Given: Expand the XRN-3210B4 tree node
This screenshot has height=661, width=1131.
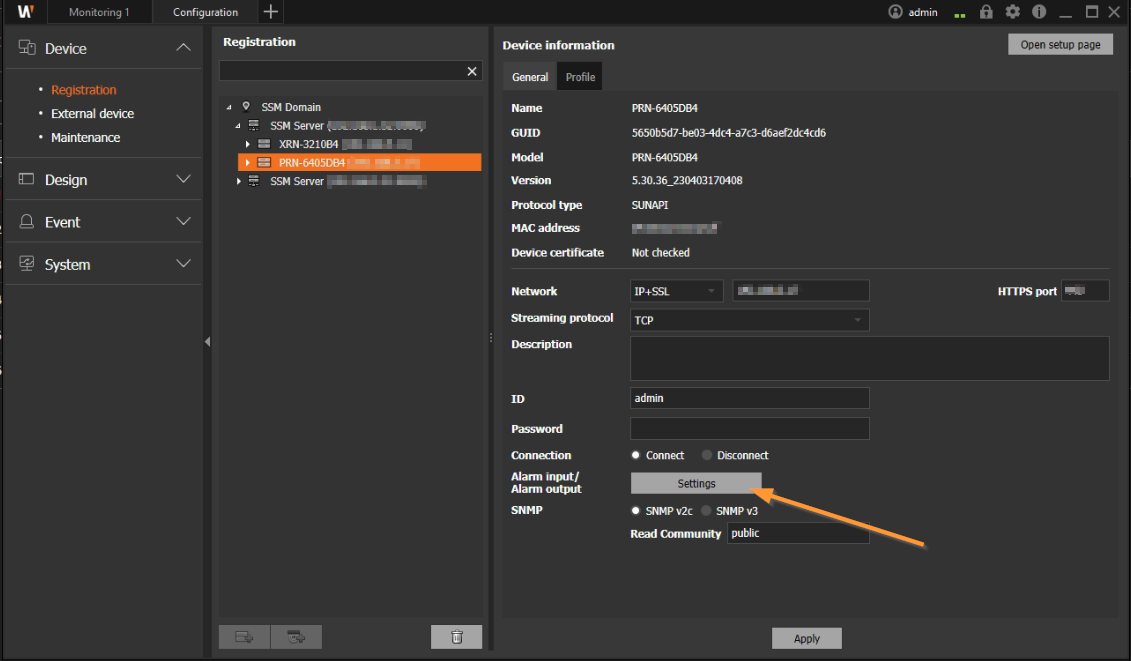Looking at the screenshot, I should click(247, 144).
